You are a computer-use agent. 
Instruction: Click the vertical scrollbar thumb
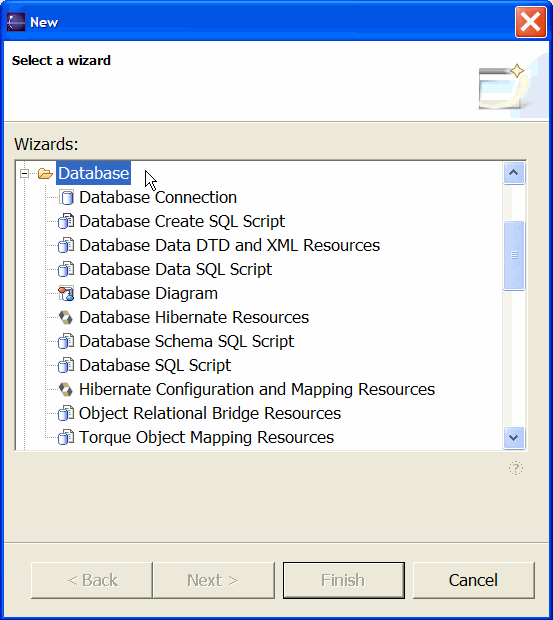pyautogui.click(x=514, y=256)
